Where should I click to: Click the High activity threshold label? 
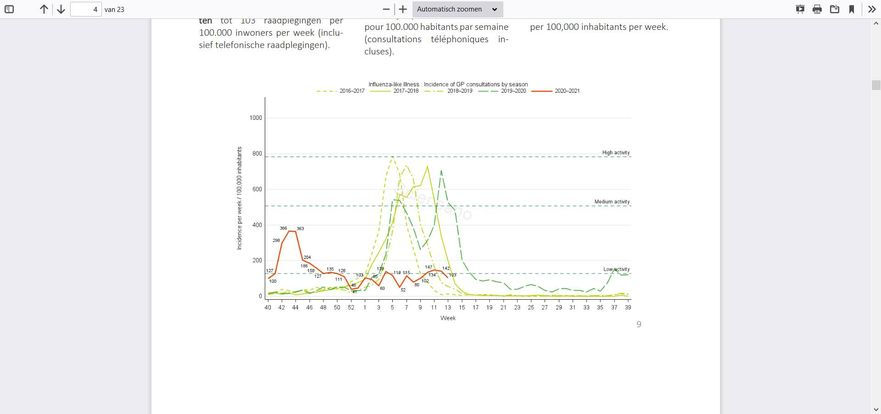point(616,153)
